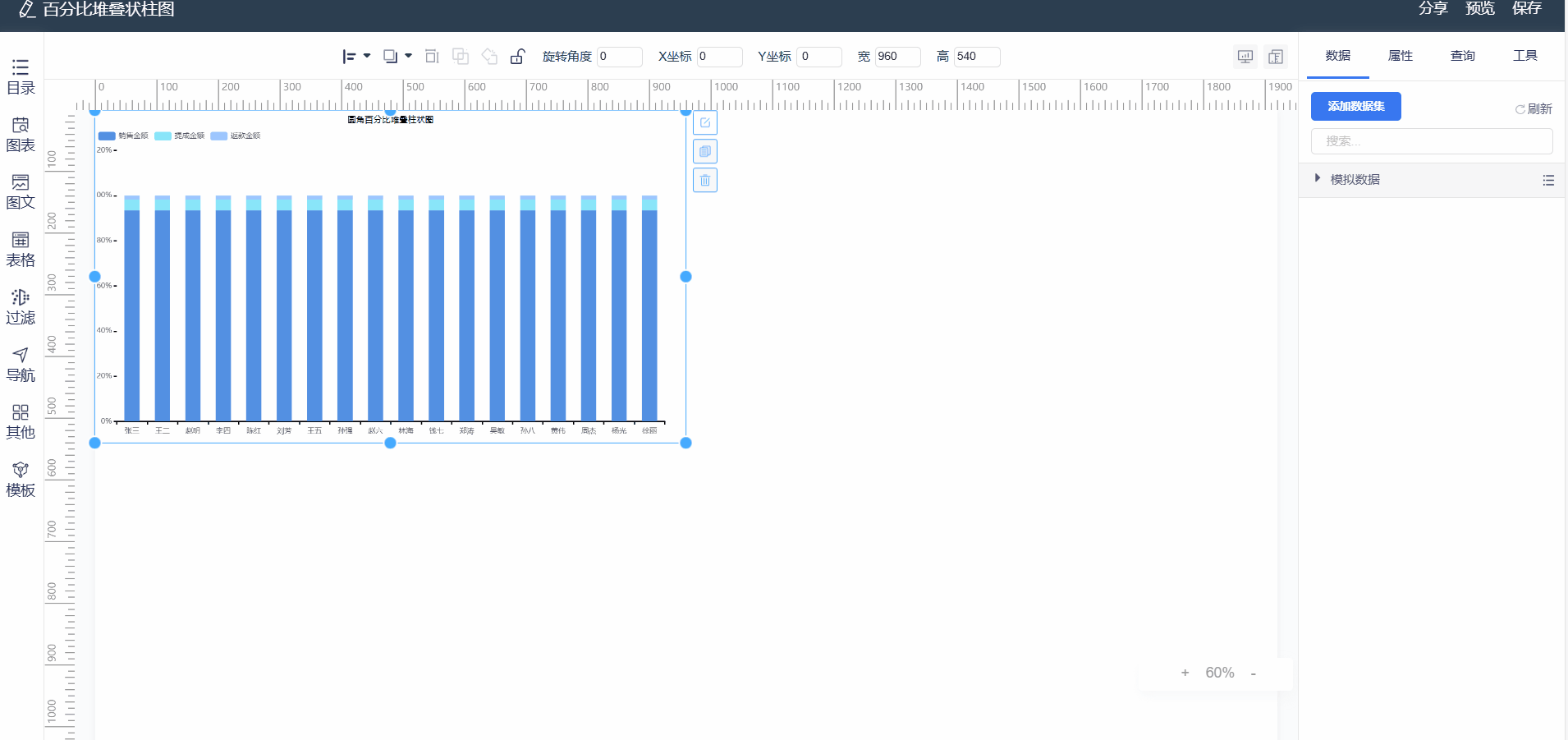This screenshot has width=1568, height=740.
Task: Click the 宽 width input field
Action: point(897,57)
